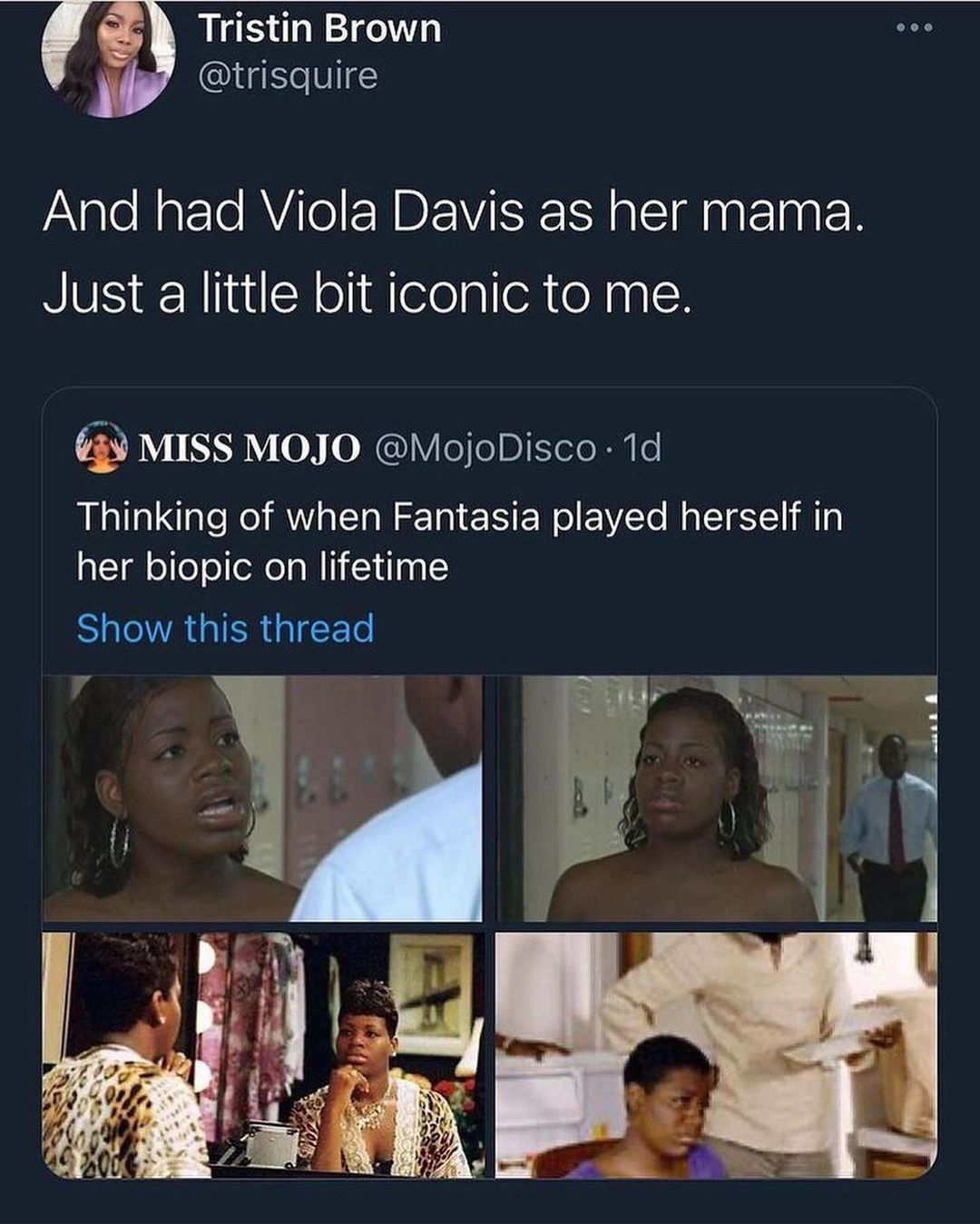The height and width of the screenshot is (1224, 980).
Task: Click the 'her biopic on lifetime' text
Action: point(262,568)
